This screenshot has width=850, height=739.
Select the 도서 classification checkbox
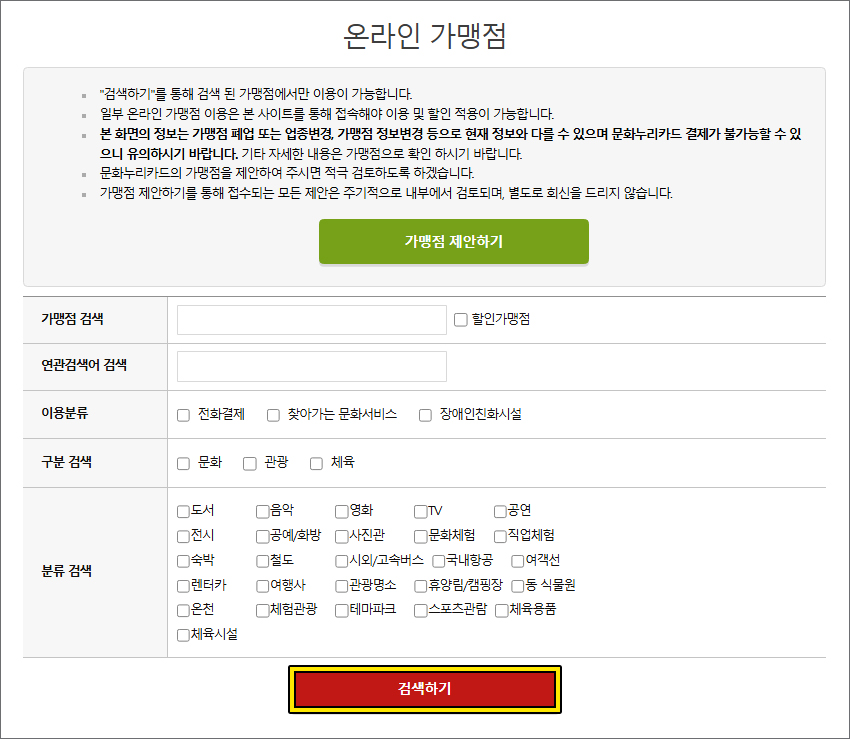coord(183,511)
